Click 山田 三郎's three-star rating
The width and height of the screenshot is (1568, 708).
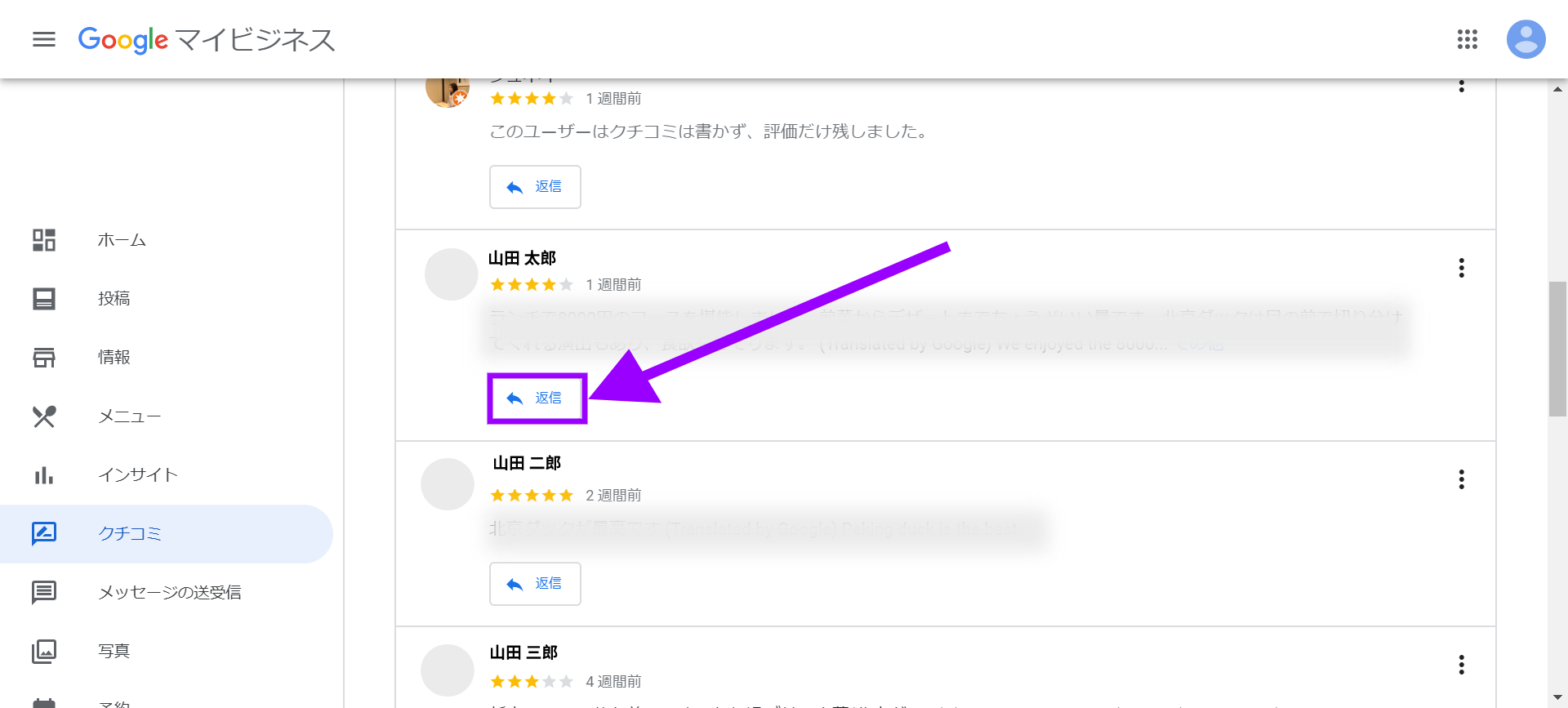pos(532,682)
